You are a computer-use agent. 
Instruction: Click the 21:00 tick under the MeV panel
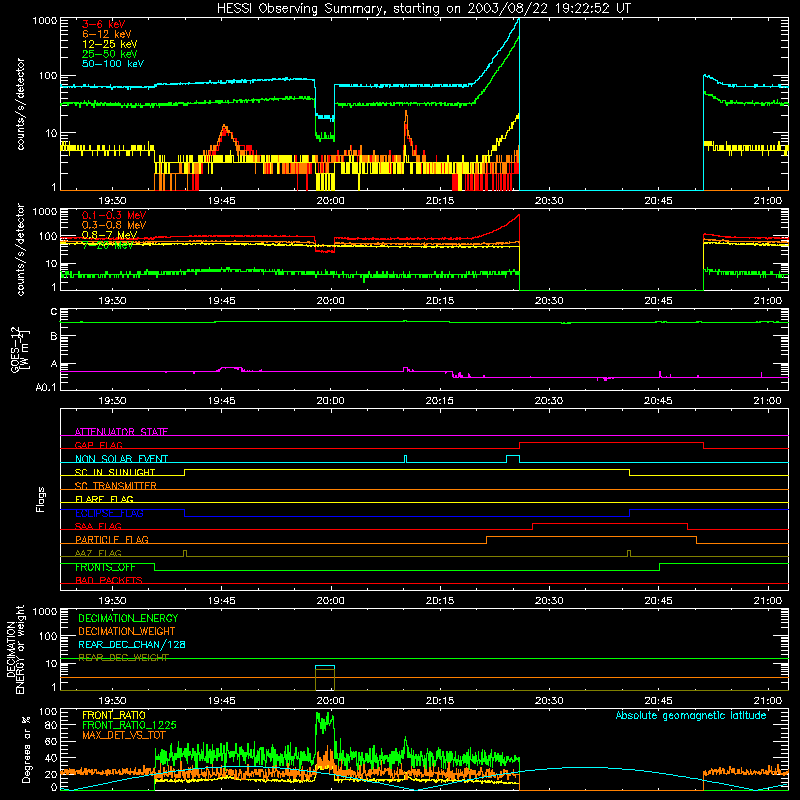pos(768,301)
